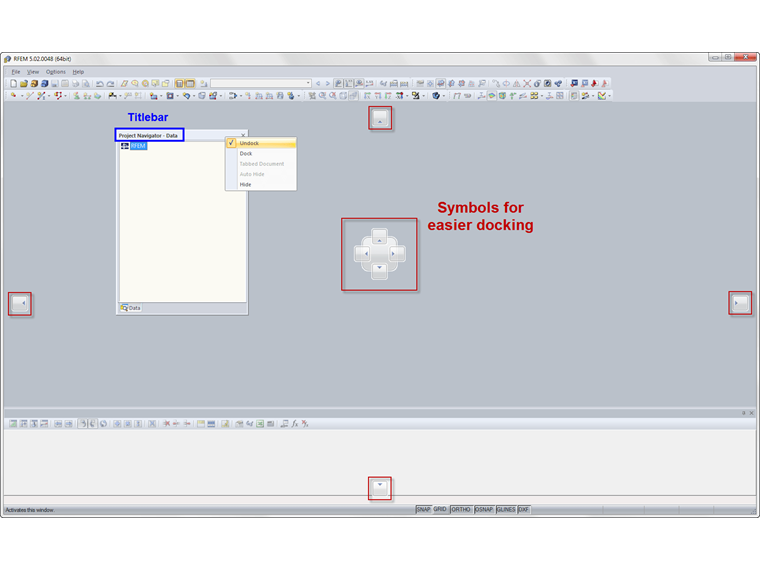
Task: Open the Help menu
Action: tap(78, 72)
